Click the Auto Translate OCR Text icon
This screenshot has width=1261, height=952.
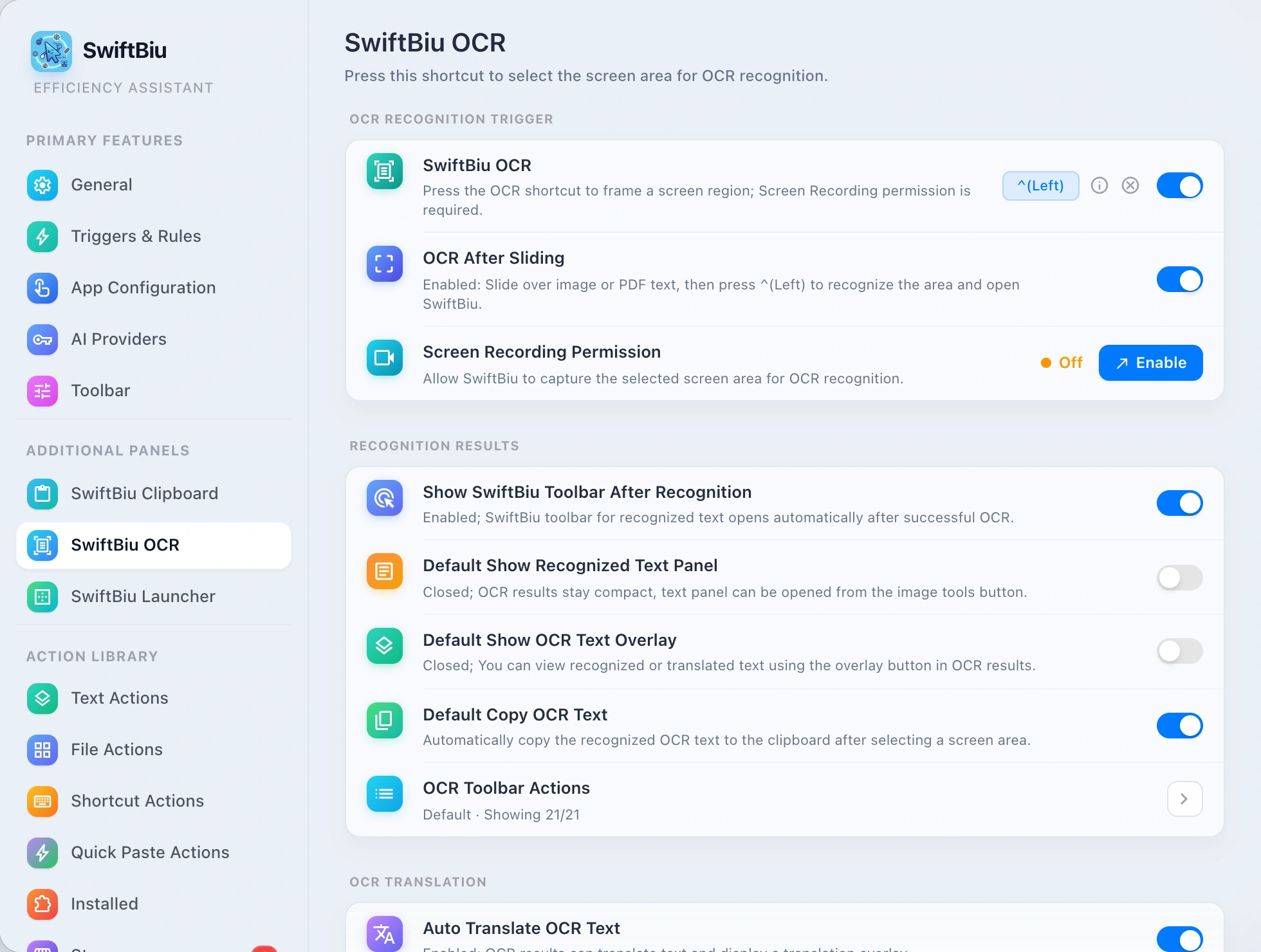click(385, 934)
